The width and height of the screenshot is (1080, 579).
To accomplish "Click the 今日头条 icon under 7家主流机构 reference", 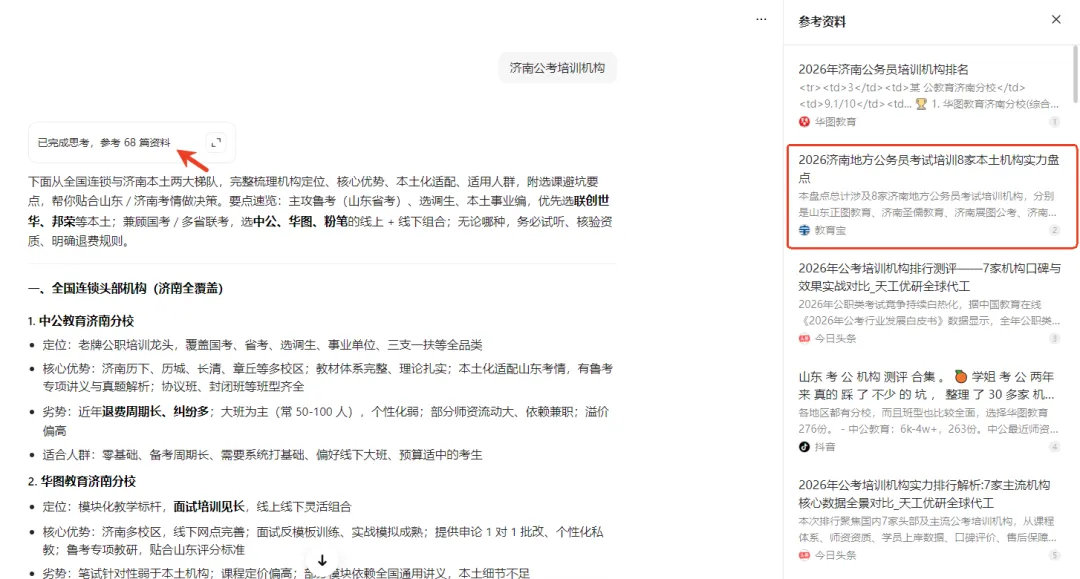I will tap(804, 556).
